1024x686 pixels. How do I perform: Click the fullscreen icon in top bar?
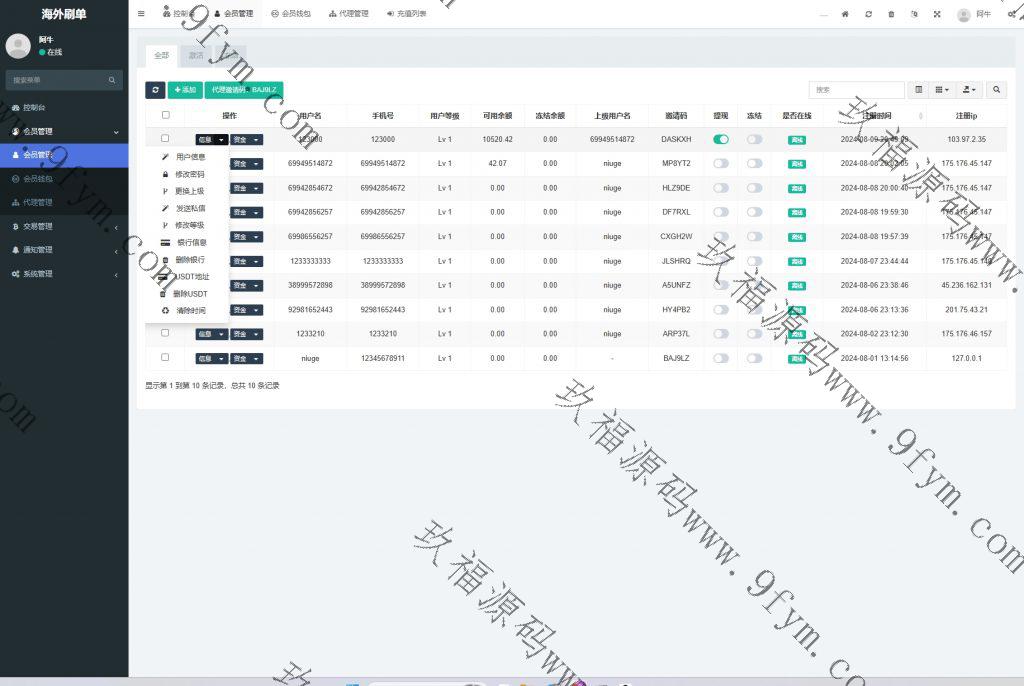click(x=937, y=14)
